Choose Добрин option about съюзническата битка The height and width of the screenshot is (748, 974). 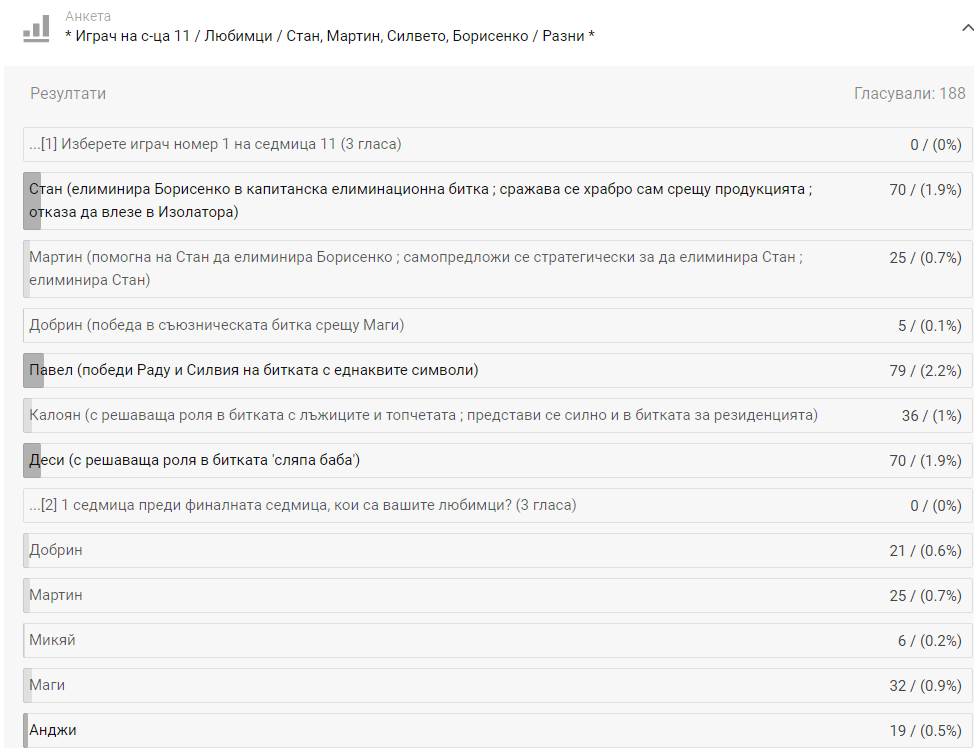point(217,325)
